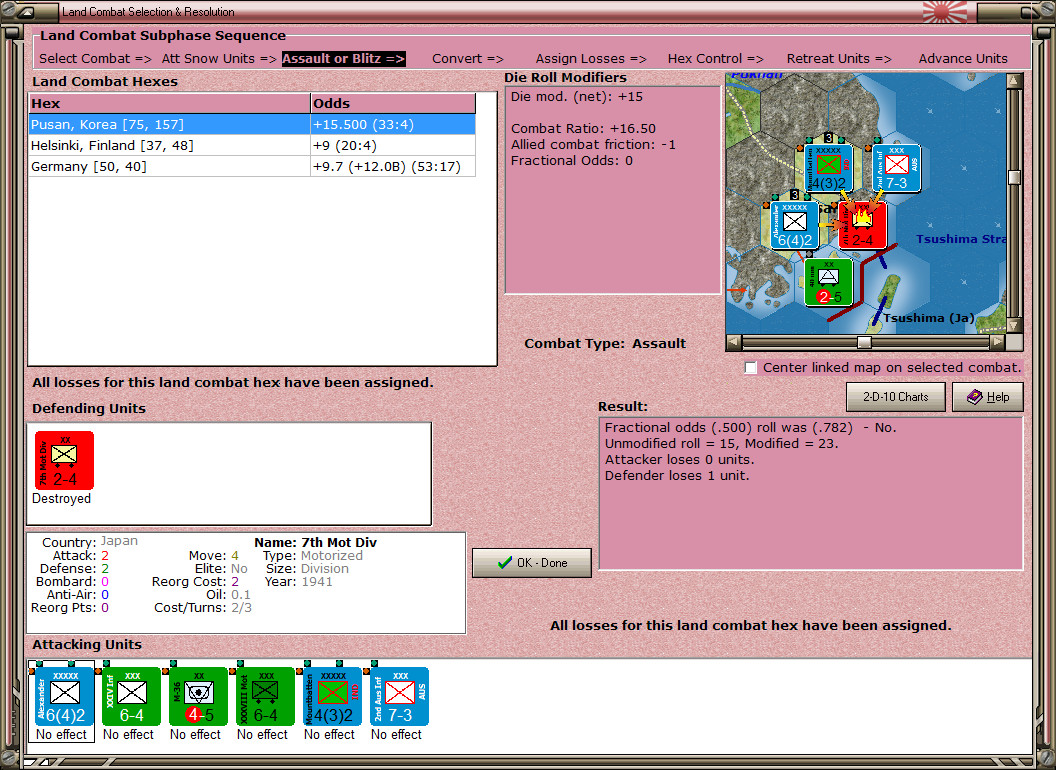The width and height of the screenshot is (1056, 770).
Task: Select the Alexander 6(4)2 attacking unit counter
Action: 64,697
